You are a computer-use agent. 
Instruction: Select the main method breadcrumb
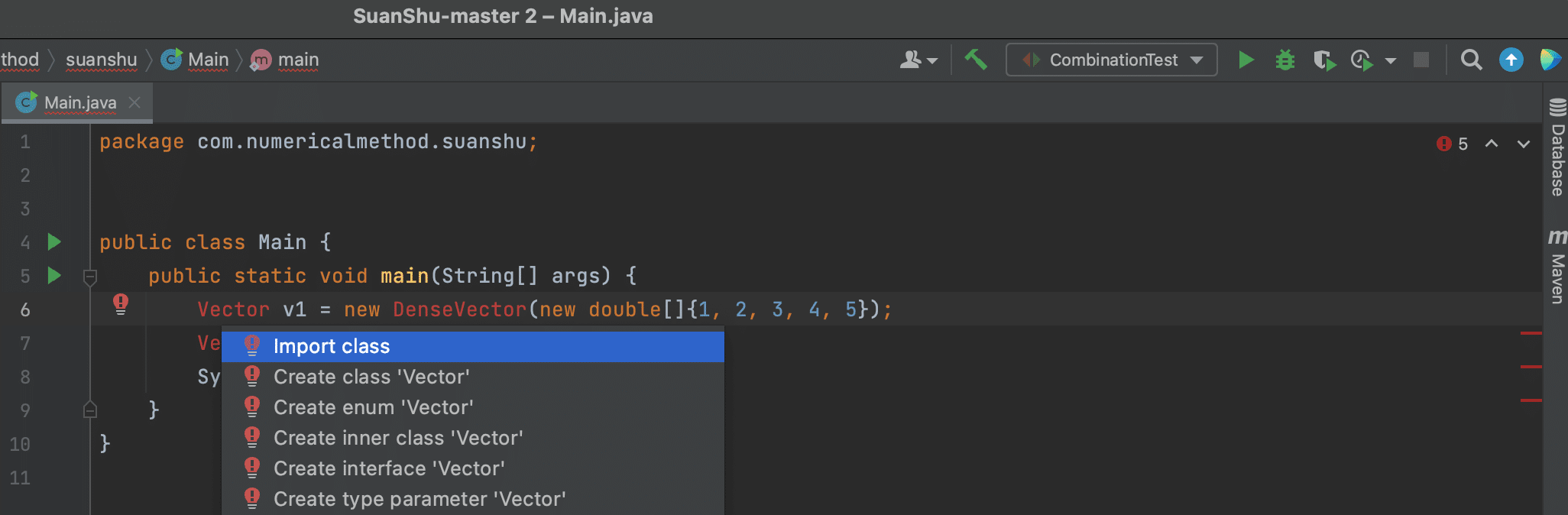pos(285,60)
